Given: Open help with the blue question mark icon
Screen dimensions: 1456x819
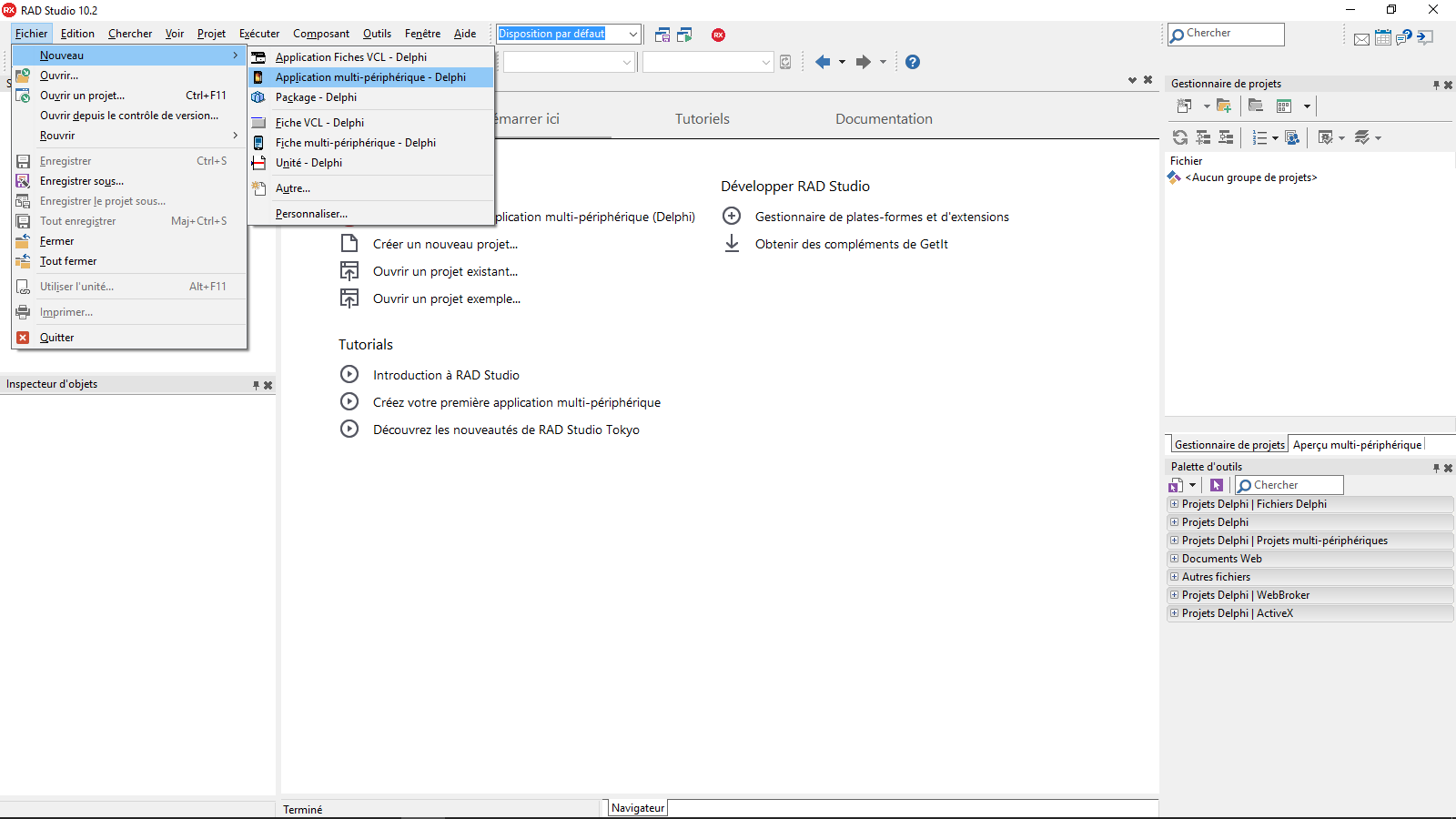Looking at the screenshot, I should (x=913, y=62).
